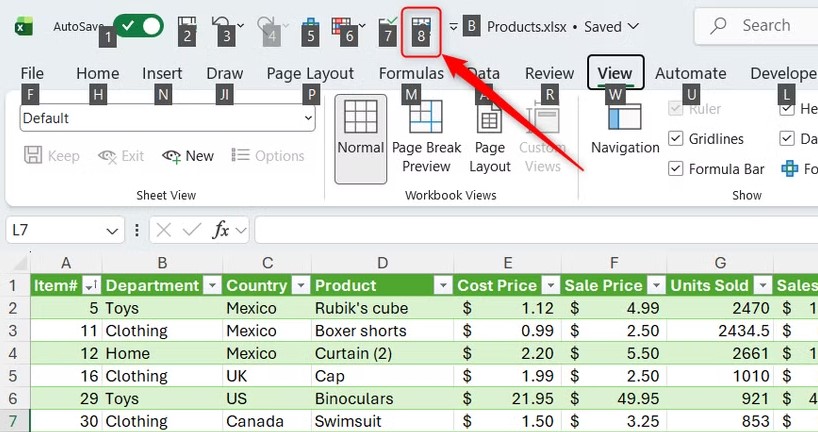Open the Department column filter dropdown

(212, 285)
